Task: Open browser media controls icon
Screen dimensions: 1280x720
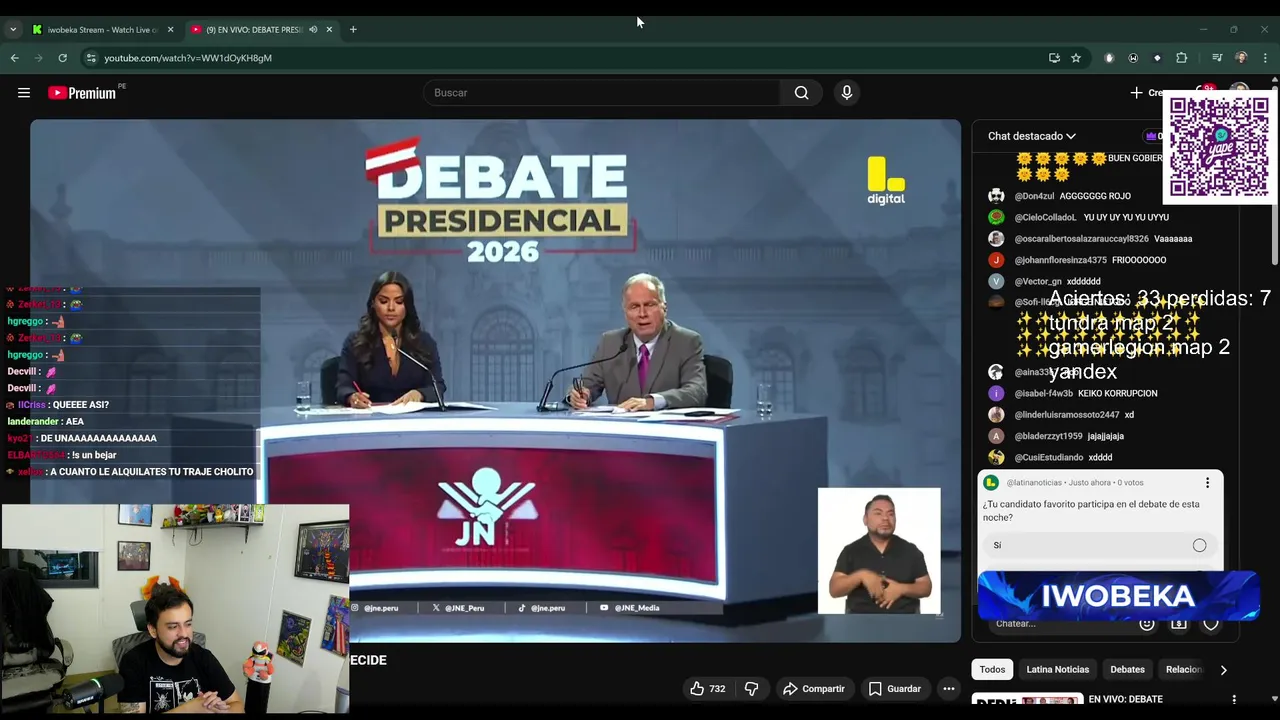Action: 1217,58
